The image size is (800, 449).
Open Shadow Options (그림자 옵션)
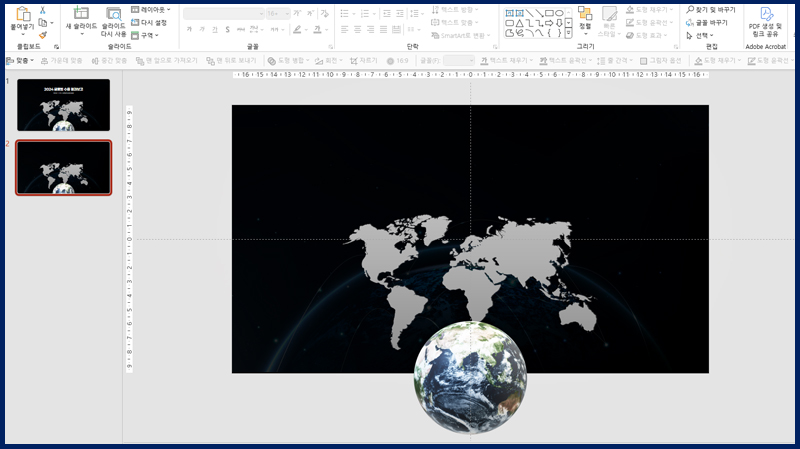[x=660, y=61]
